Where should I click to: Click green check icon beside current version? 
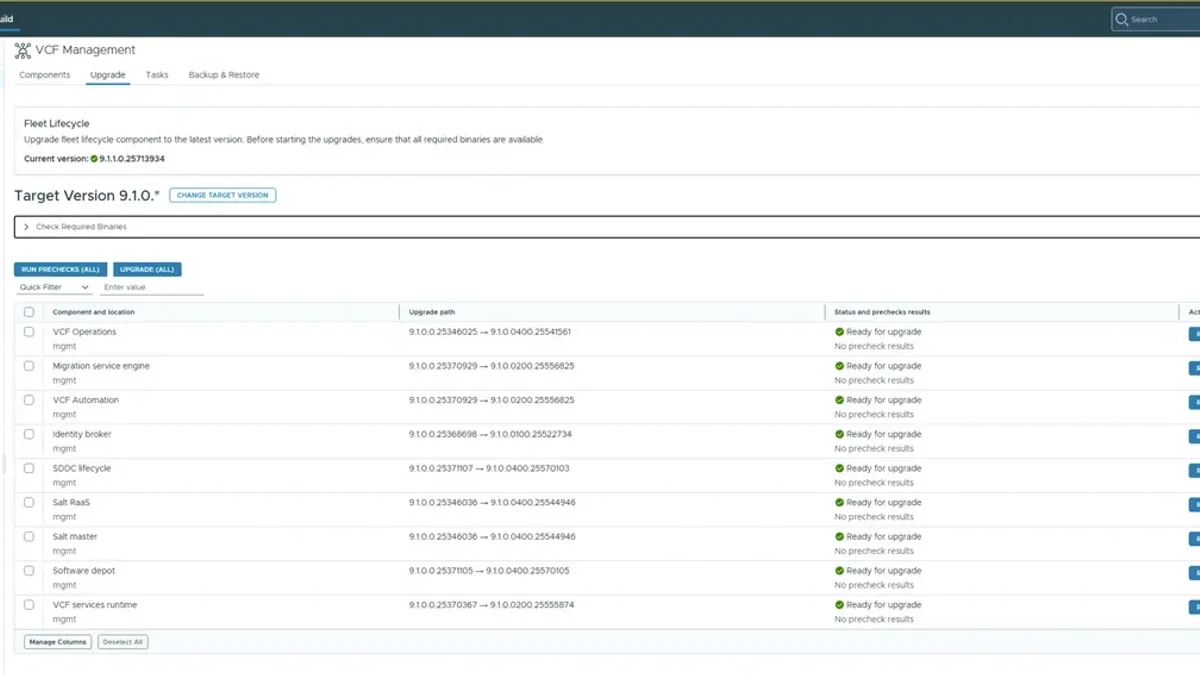[94, 159]
